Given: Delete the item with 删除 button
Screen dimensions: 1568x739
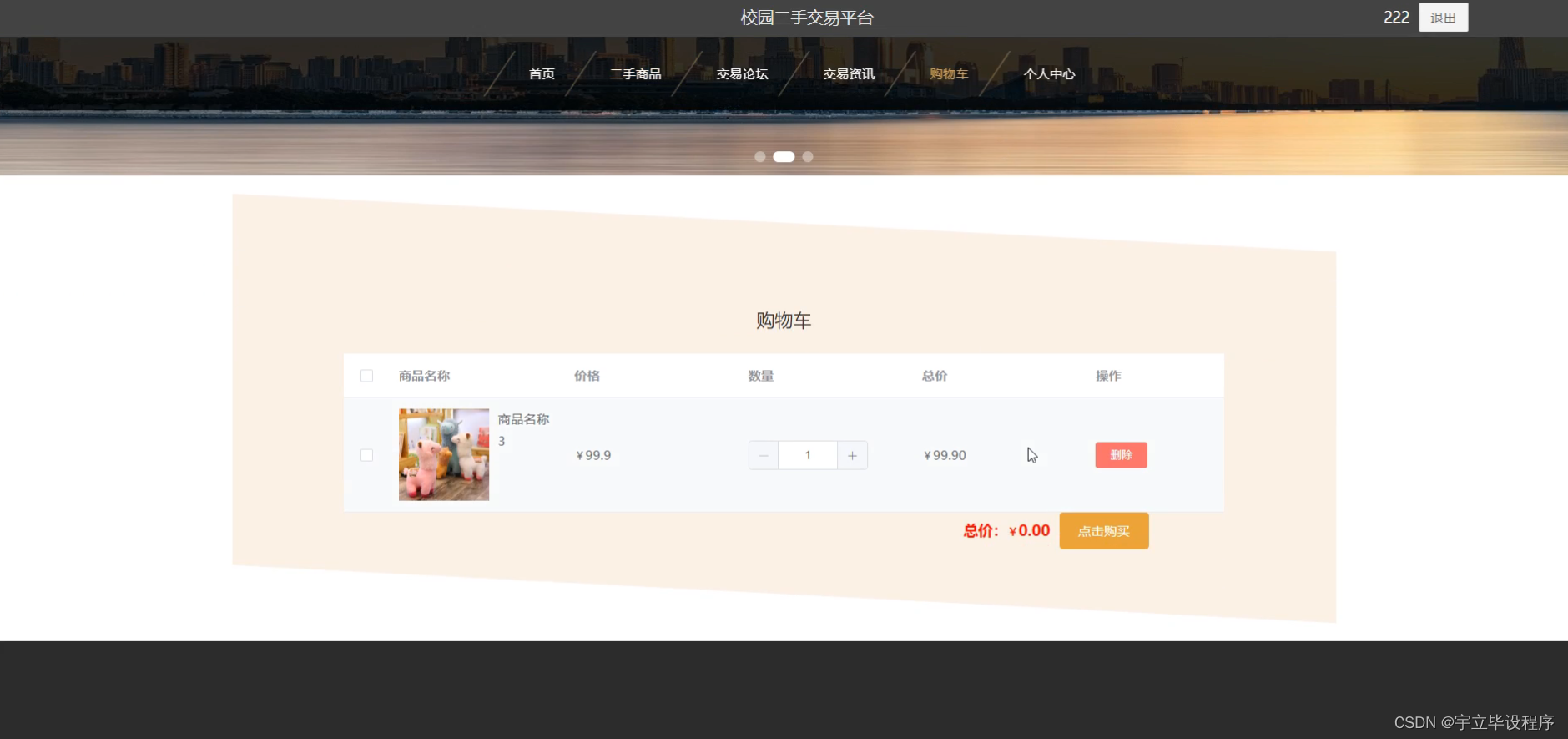Looking at the screenshot, I should pos(1121,455).
